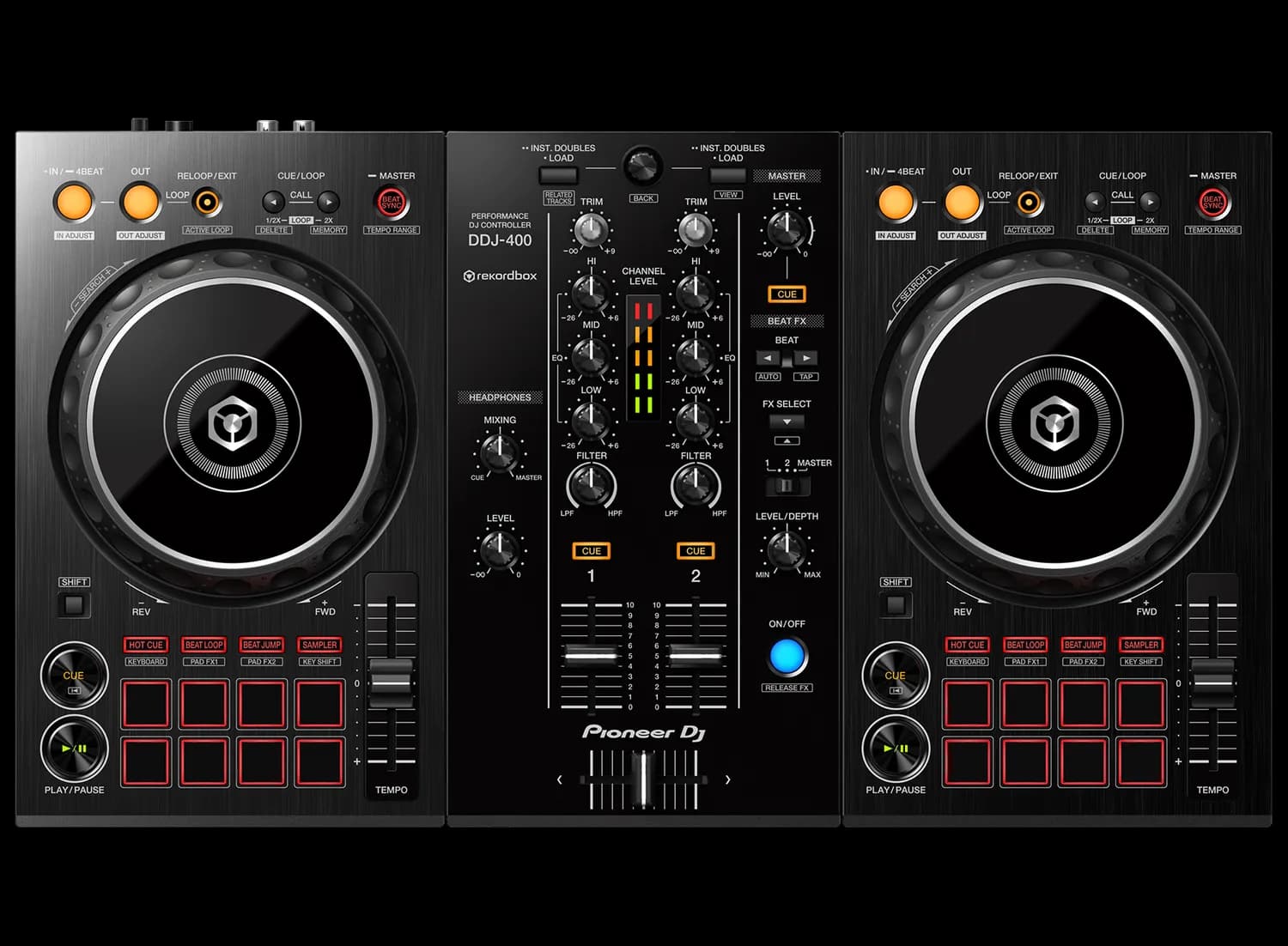This screenshot has height=946, width=1288.
Task: Tap the right deck round CUE button
Action: click(x=896, y=676)
